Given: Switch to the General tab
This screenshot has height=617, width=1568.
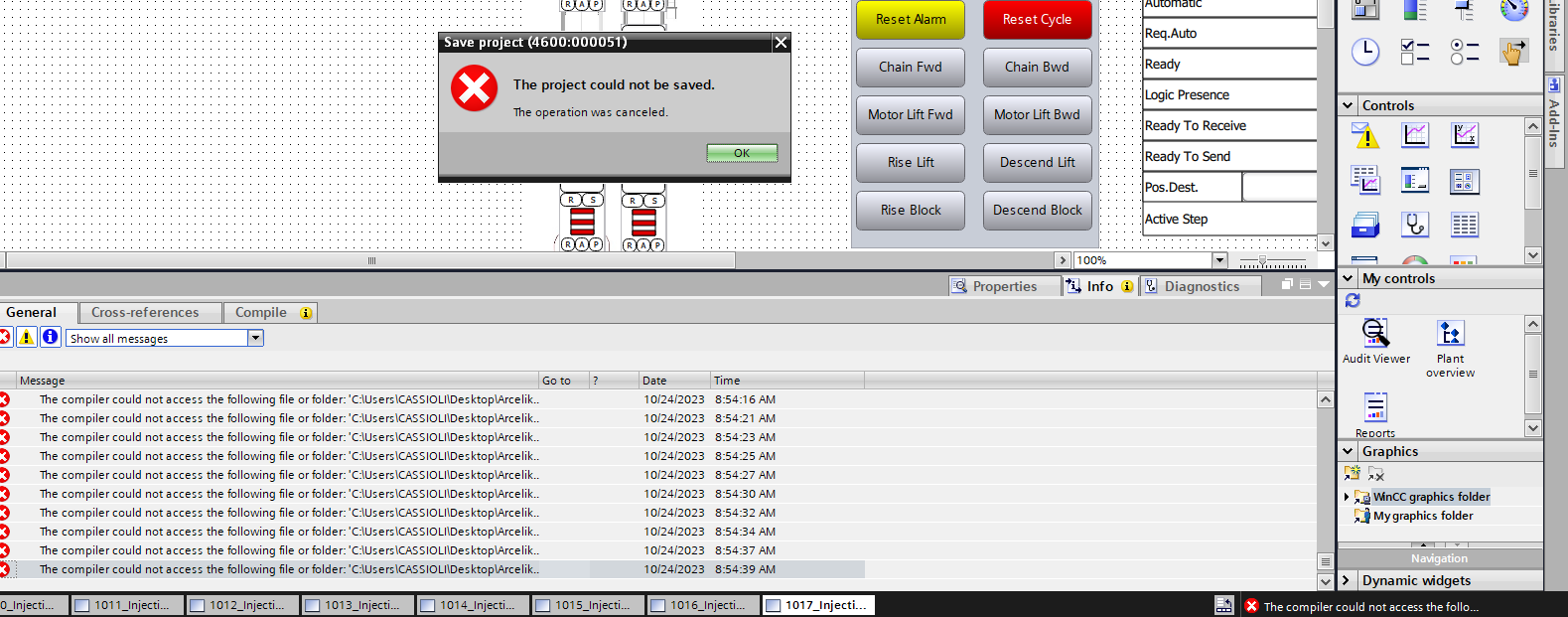Looking at the screenshot, I should [38, 312].
